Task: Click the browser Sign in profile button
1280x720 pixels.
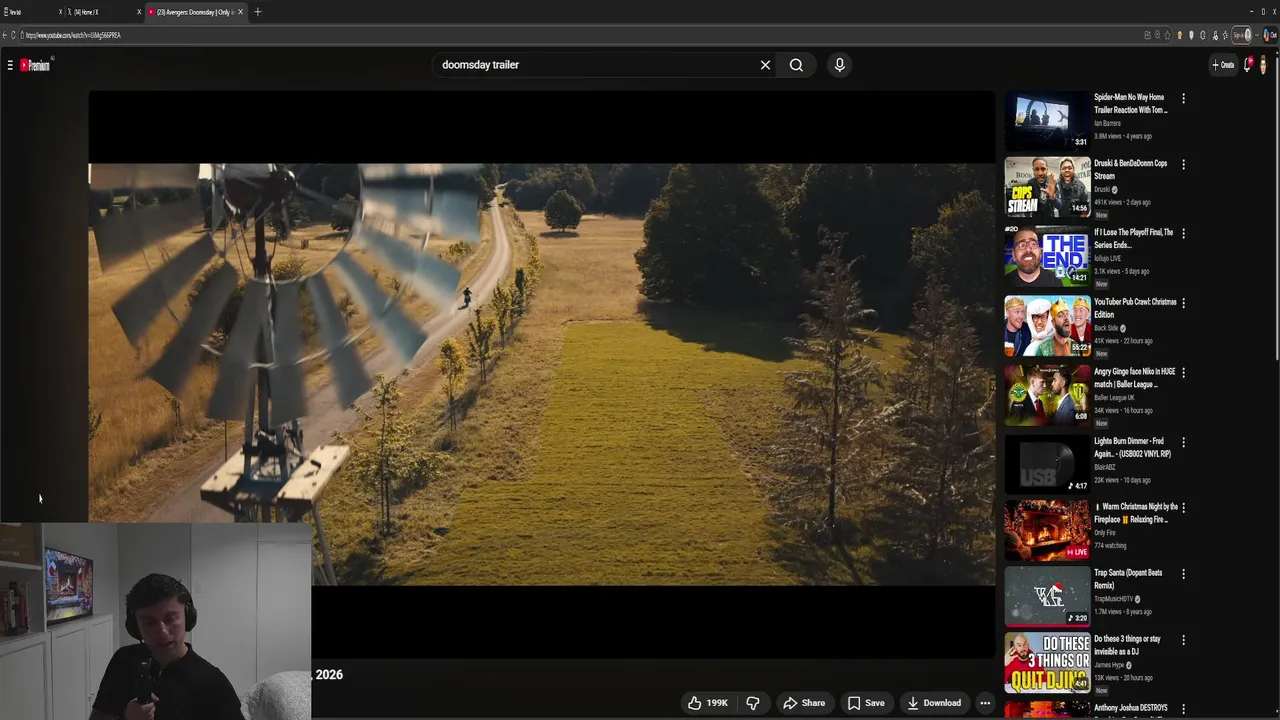Action: point(1241,35)
